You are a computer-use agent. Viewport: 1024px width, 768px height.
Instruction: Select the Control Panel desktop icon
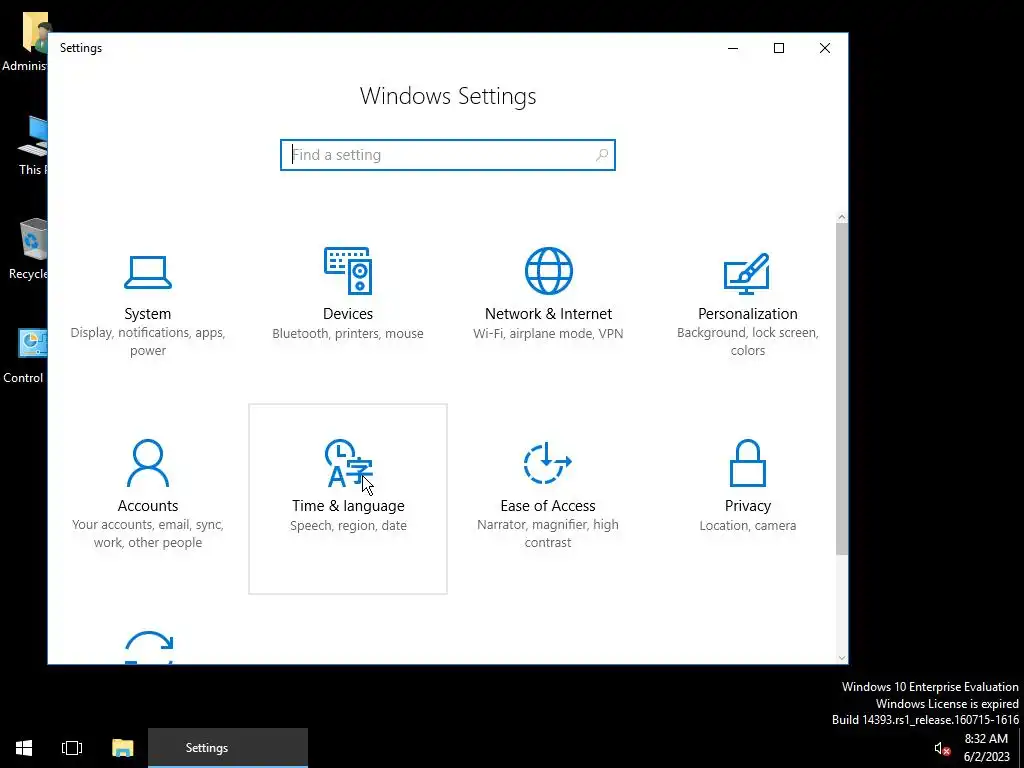[26, 356]
